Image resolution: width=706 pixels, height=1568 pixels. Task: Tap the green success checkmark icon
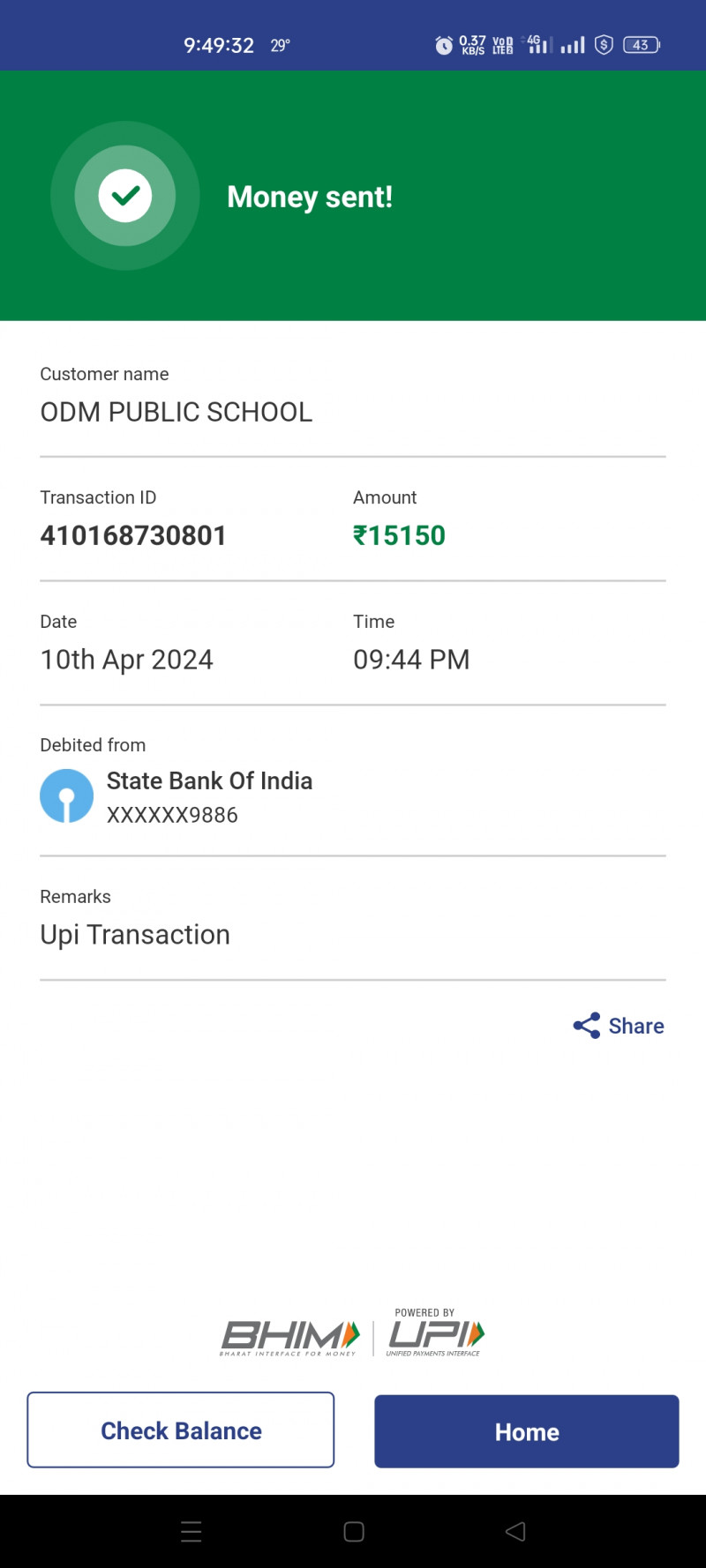tap(125, 196)
